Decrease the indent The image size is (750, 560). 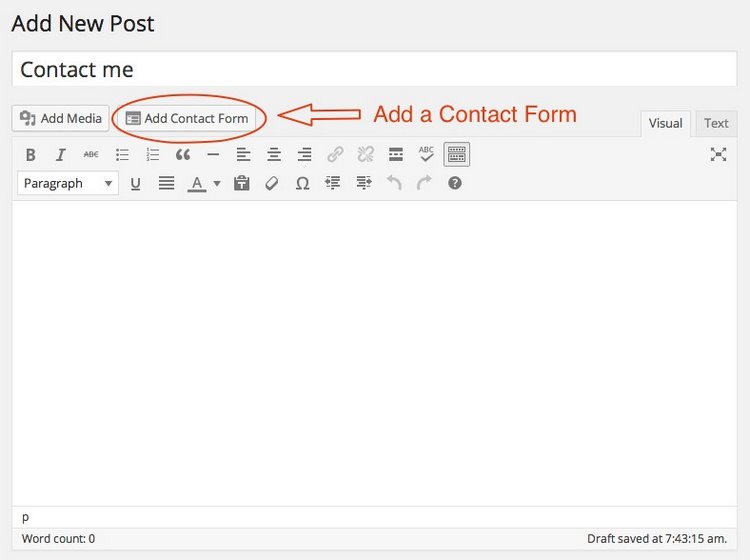pyautogui.click(x=333, y=184)
